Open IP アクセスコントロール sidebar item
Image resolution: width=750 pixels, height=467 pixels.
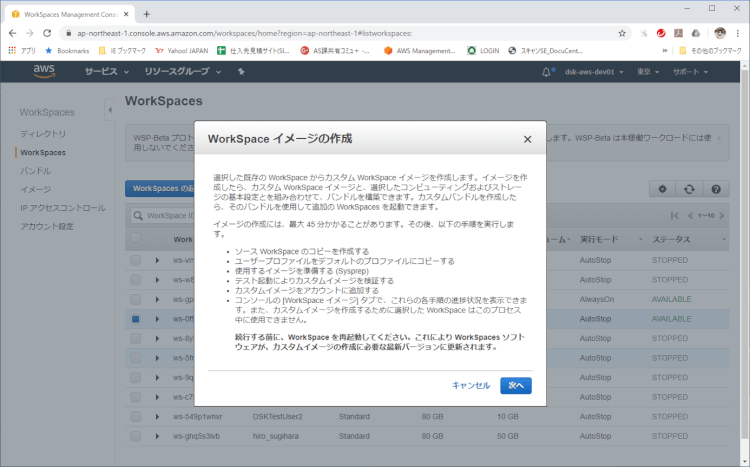click(x=62, y=208)
